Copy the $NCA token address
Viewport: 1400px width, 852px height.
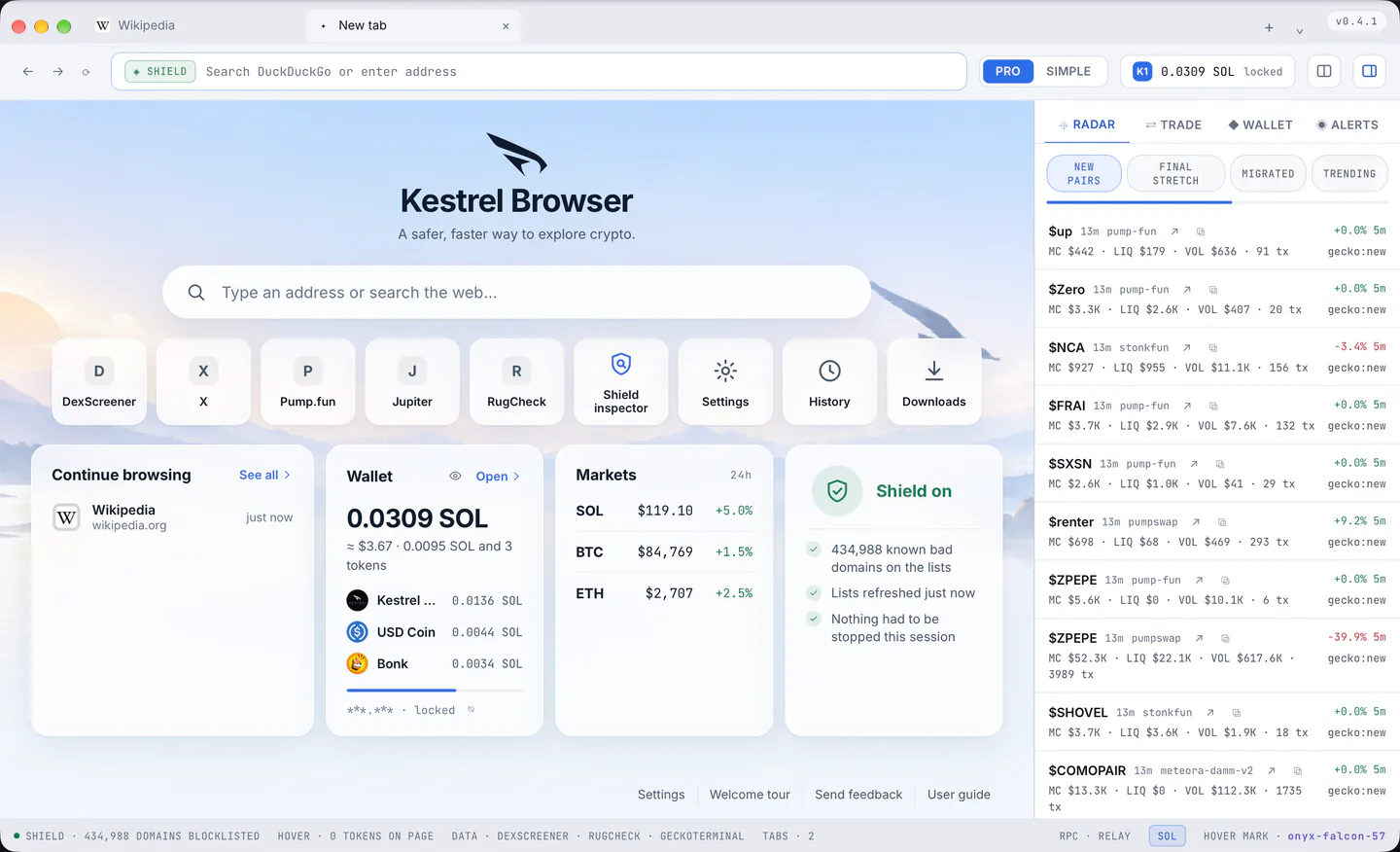tap(1213, 347)
